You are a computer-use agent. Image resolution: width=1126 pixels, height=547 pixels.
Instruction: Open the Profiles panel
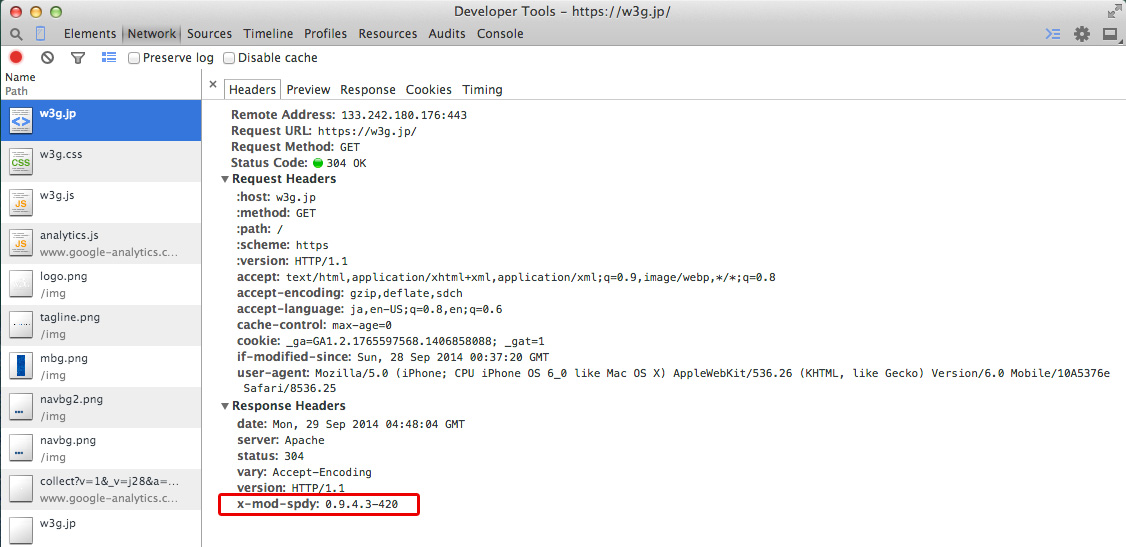pyautogui.click(x=325, y=34)
